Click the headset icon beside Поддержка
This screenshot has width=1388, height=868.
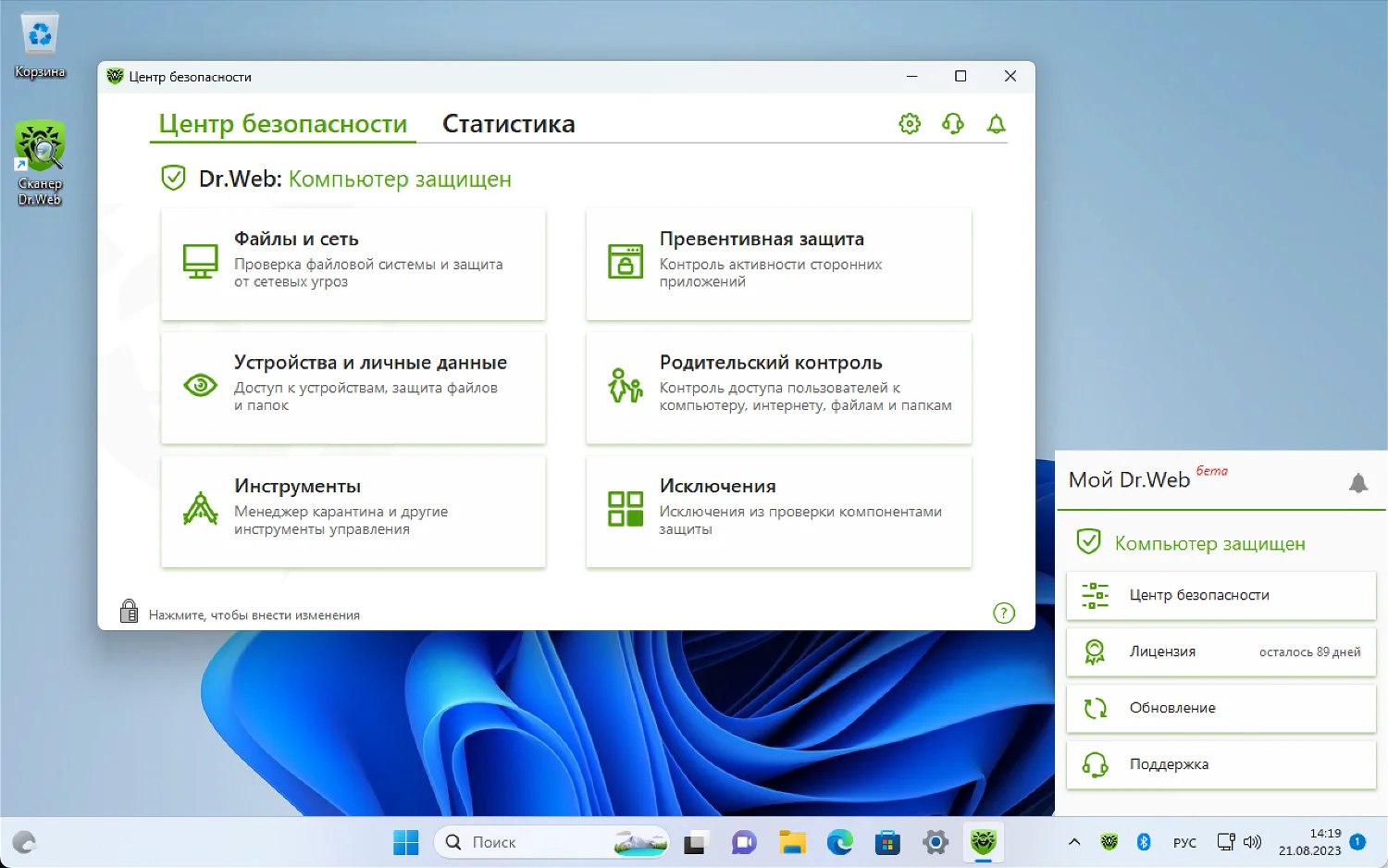pos(1095,764)
